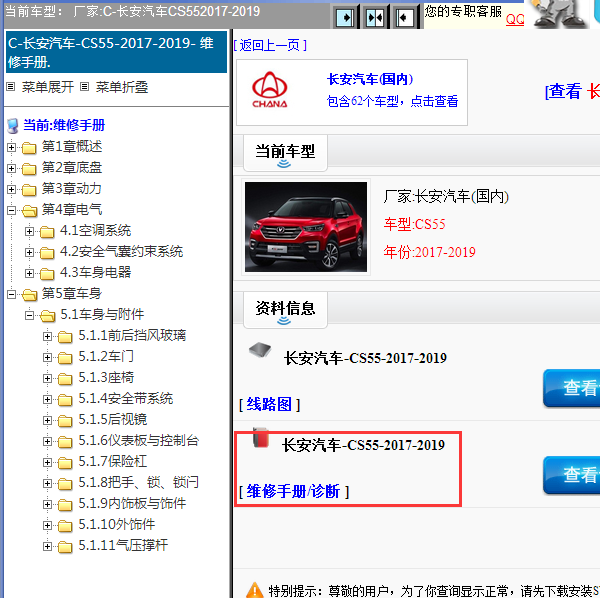Click the grey box icon above 线路图
The height and width of the screenshot is (598, 600).
click(x=260, y=349)
